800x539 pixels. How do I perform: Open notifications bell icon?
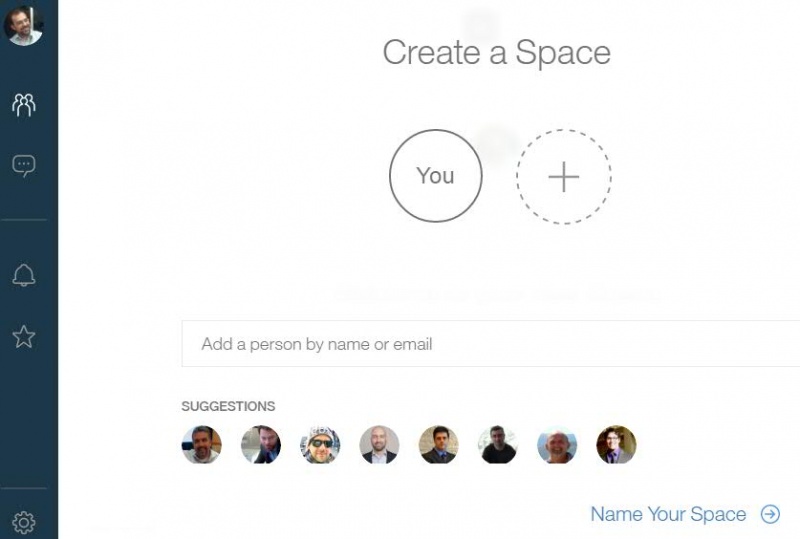click(23, 275)
